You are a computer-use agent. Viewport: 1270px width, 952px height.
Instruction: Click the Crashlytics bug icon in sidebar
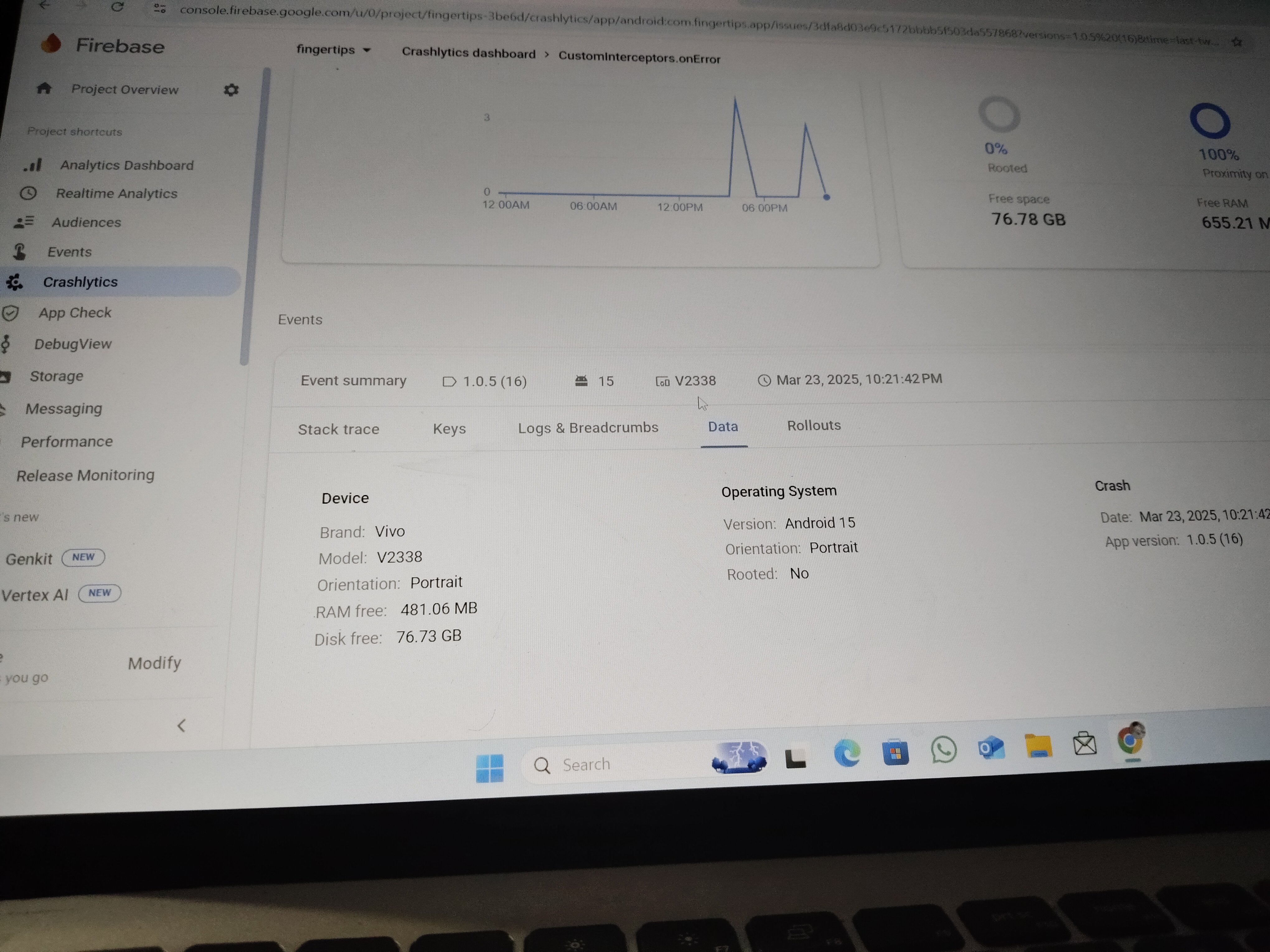click(14, 282)
